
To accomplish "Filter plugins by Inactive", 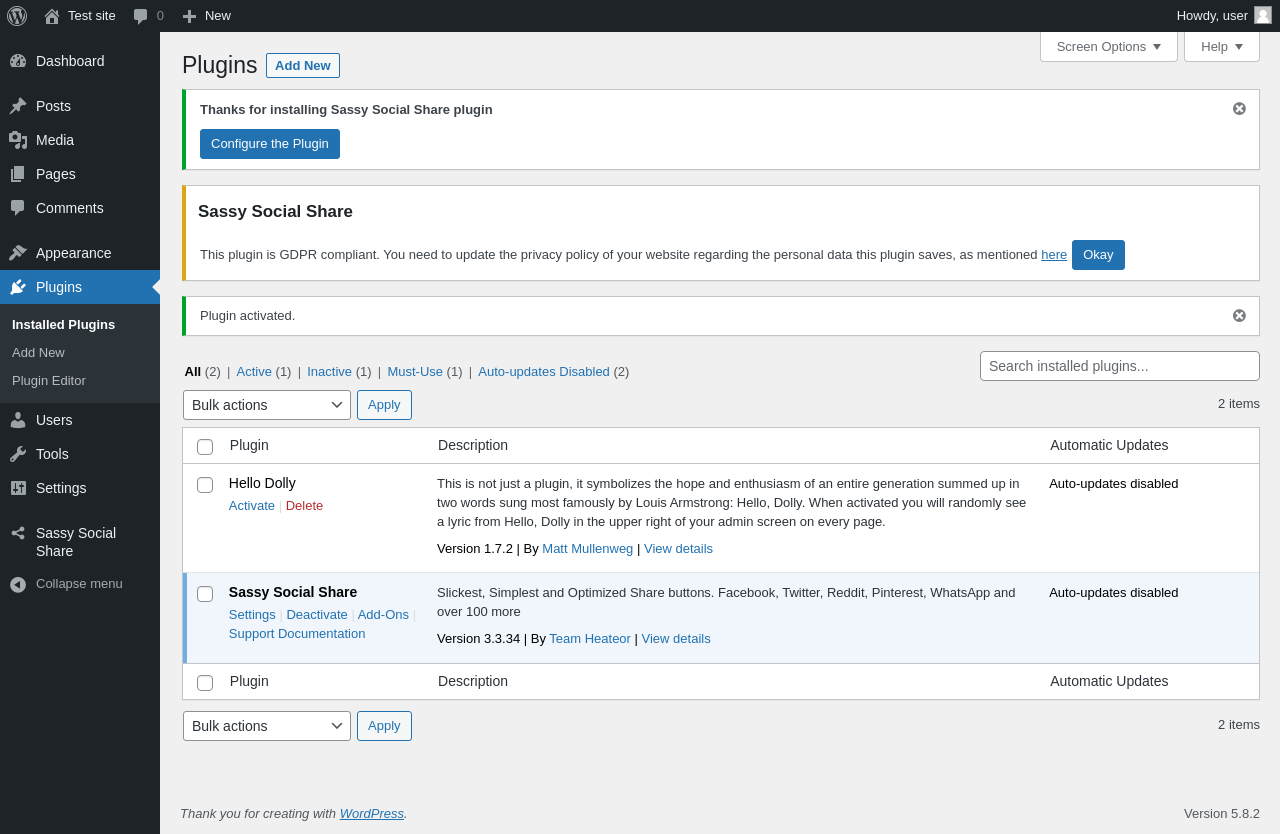I will (x=329, y=371).
